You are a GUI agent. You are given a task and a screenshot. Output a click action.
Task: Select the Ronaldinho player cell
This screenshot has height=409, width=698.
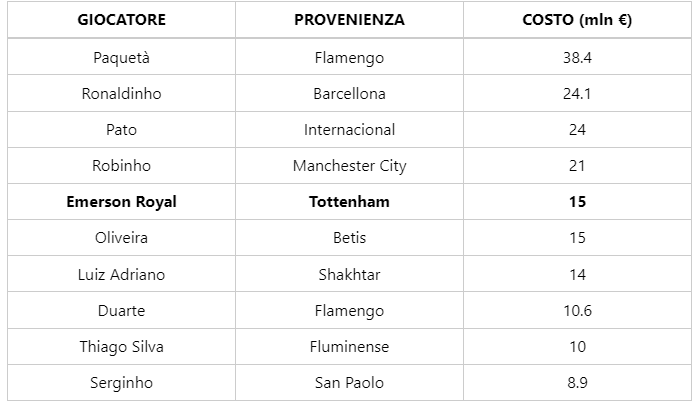click(121, 93)
